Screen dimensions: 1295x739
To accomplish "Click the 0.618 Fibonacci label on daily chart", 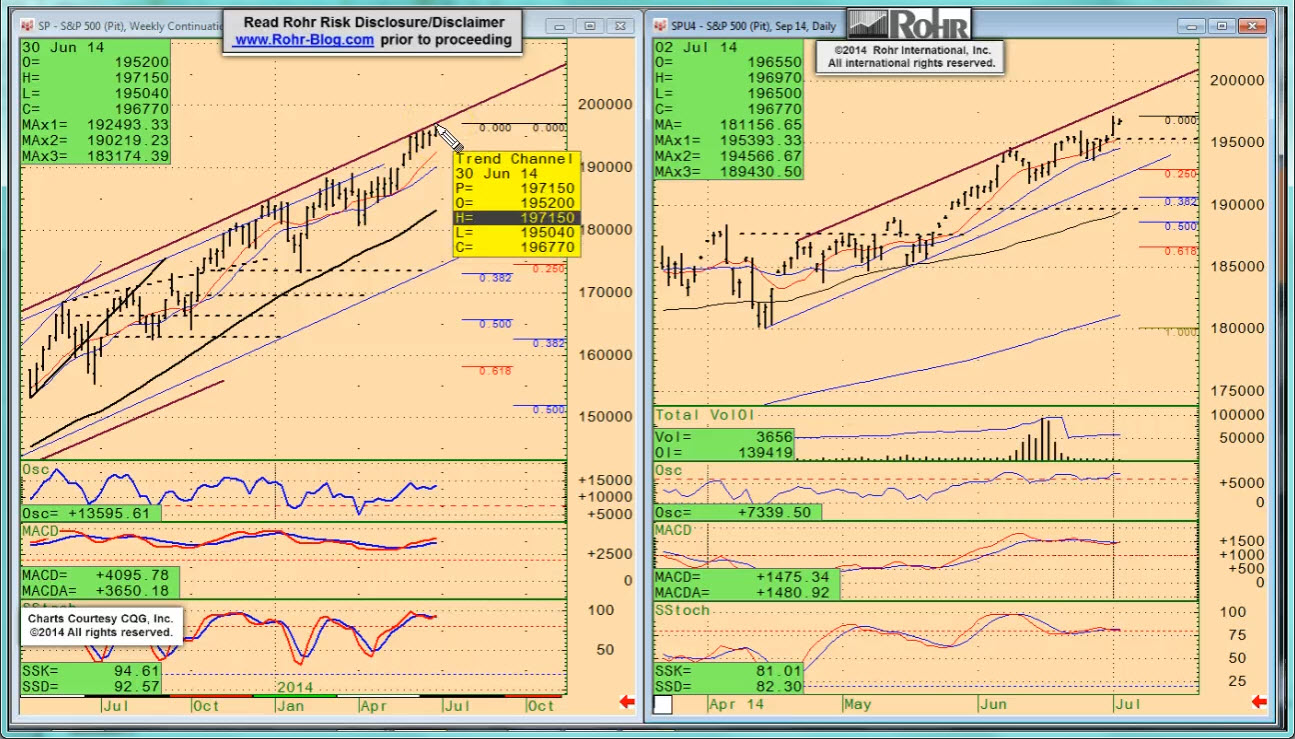I will 1181,251.
